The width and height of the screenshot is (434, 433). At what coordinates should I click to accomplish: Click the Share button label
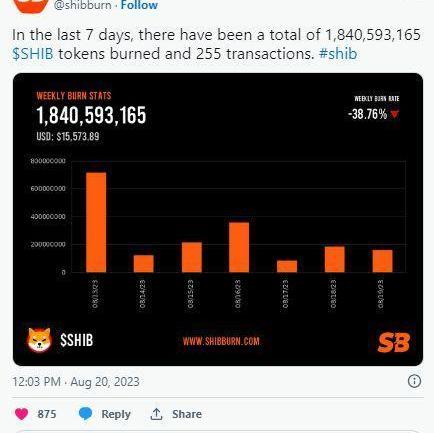click(x=187, y=414)
